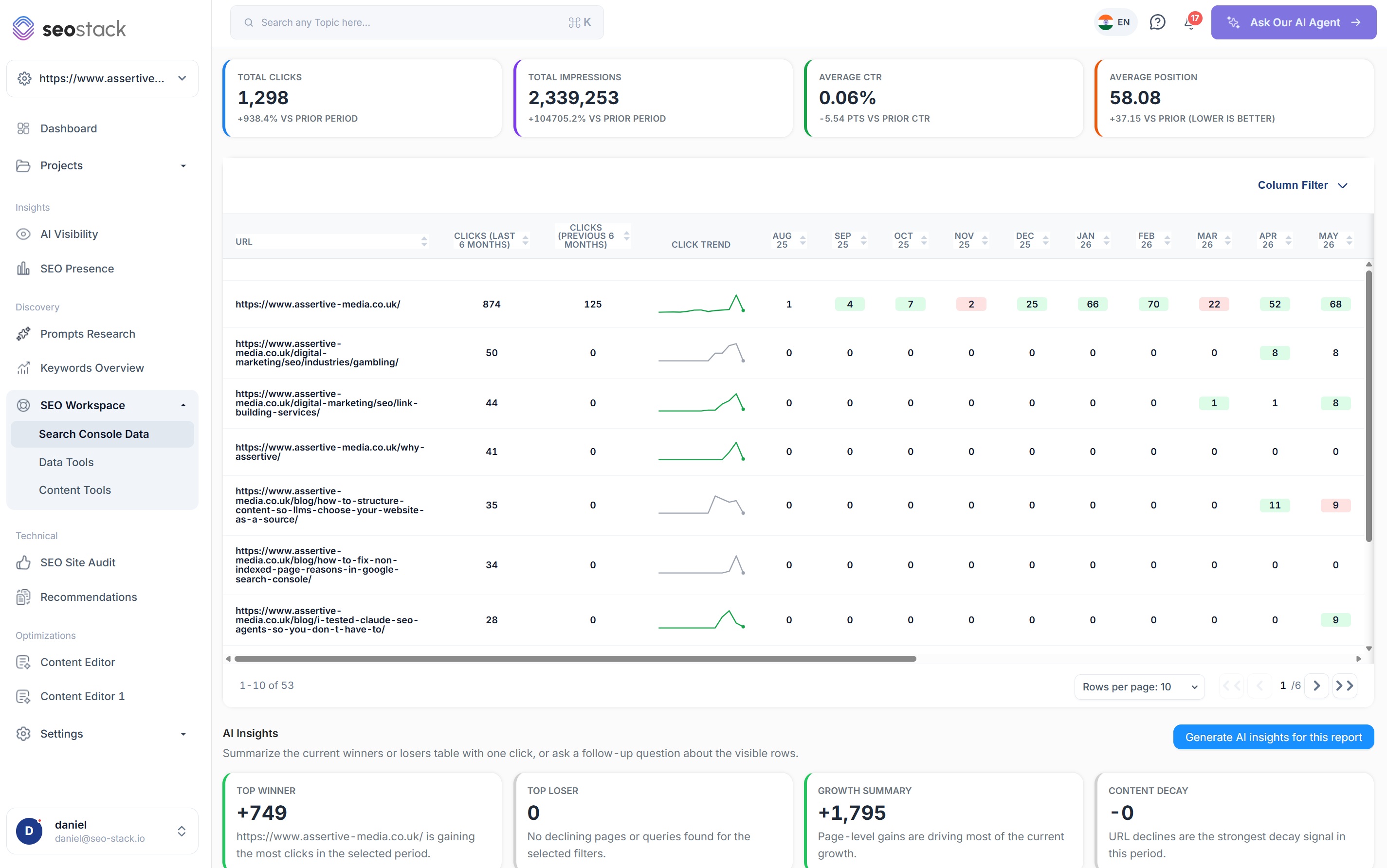Screen dimensions: 1387x868
Task: Click the Average Position 58.08 value
Action: coord(1135,98)
